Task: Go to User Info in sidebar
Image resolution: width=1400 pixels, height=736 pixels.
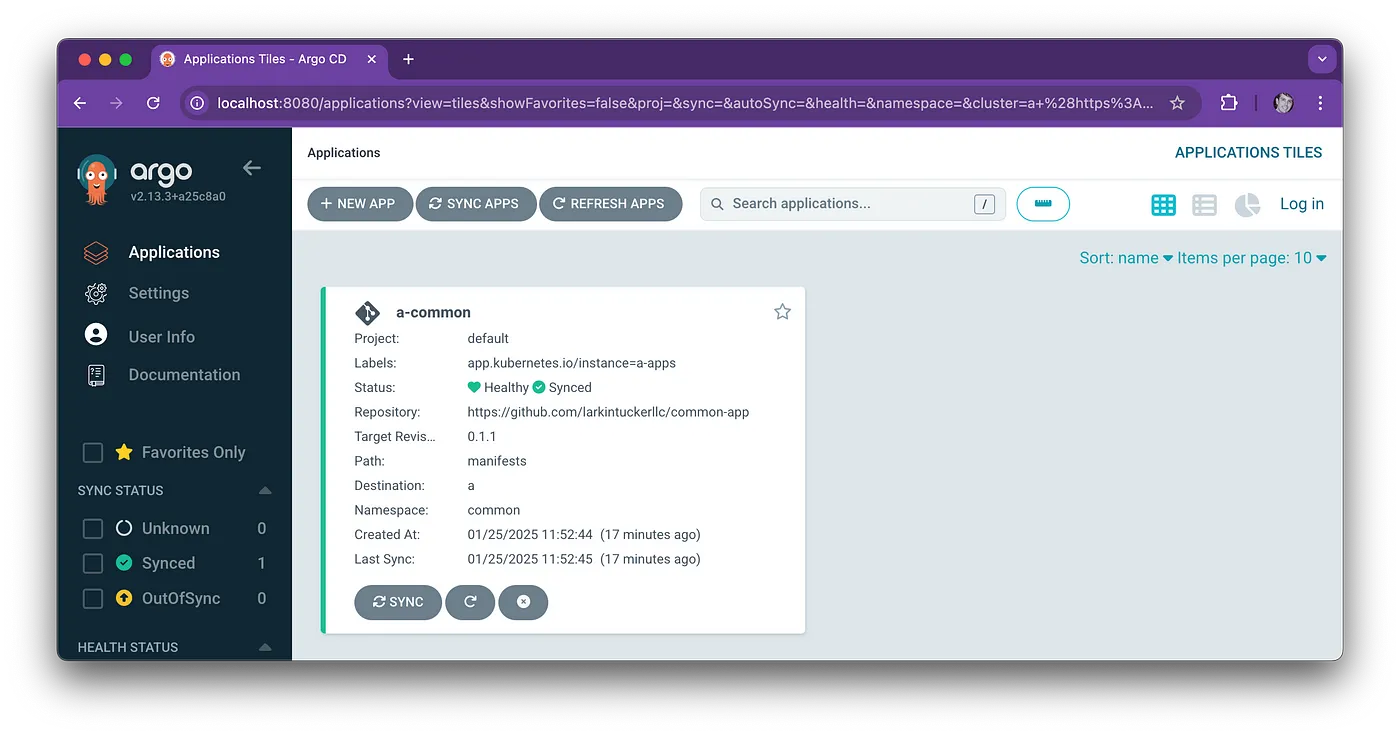Action: 161,337
